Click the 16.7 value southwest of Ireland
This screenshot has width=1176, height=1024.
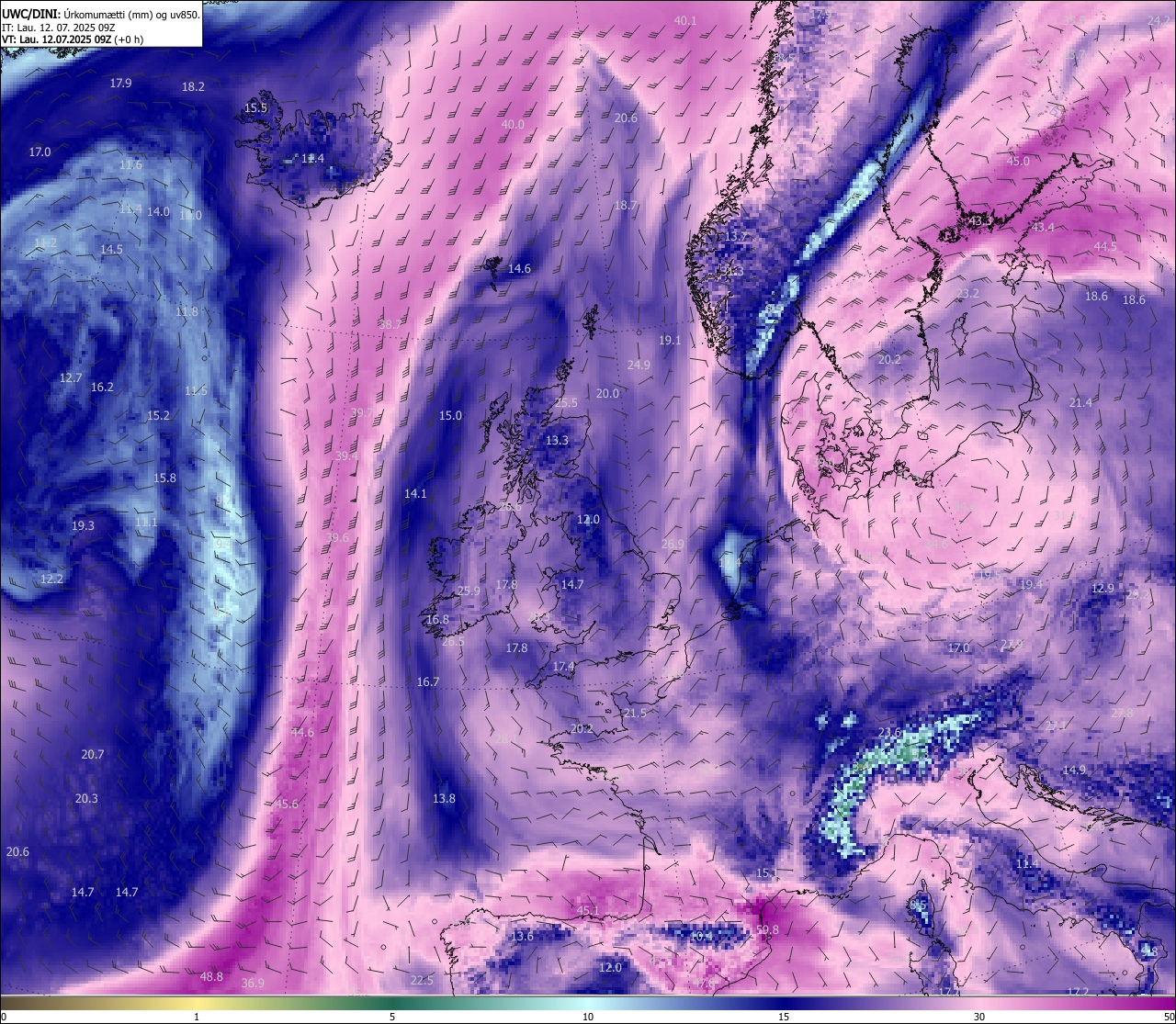tap(428, 681)
